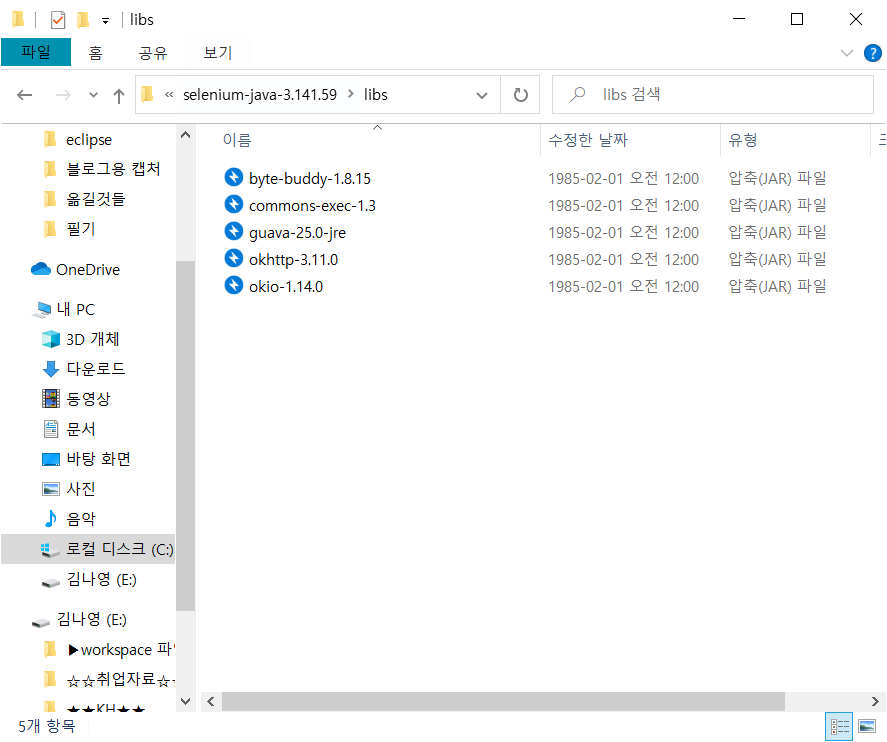The height and width of the screenshot is (742, 887).
Task: Open the byte-buddy-1.8.15 JAR file icon
Action: pyautogui.click(x=233, y=178)
